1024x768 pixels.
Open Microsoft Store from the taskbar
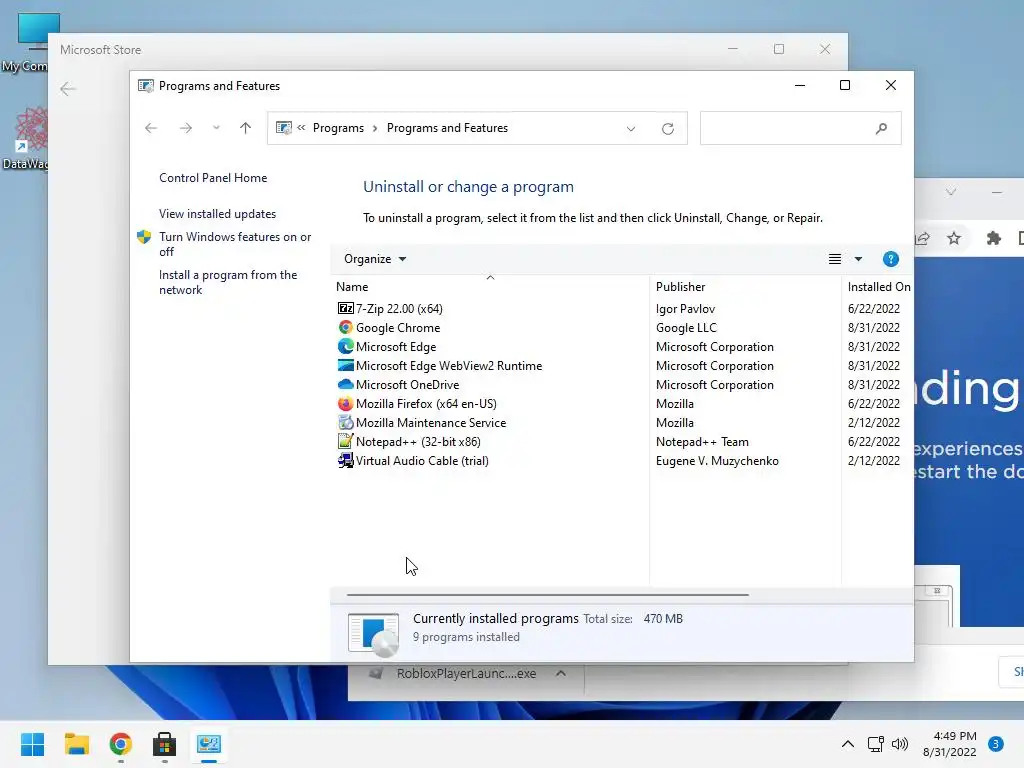tap(164, 744)
